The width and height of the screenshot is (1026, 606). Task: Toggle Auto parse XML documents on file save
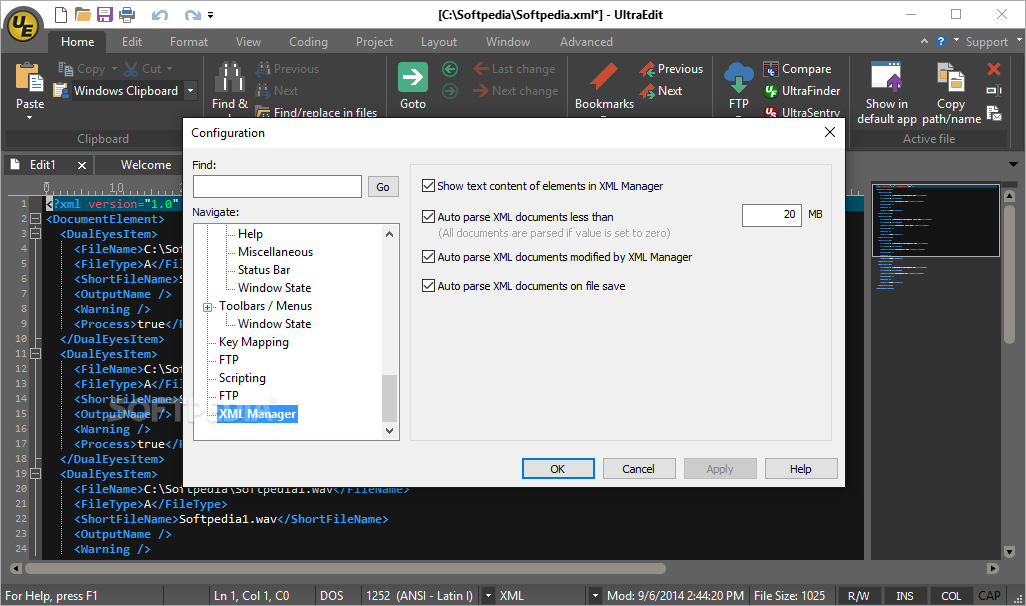429,286
